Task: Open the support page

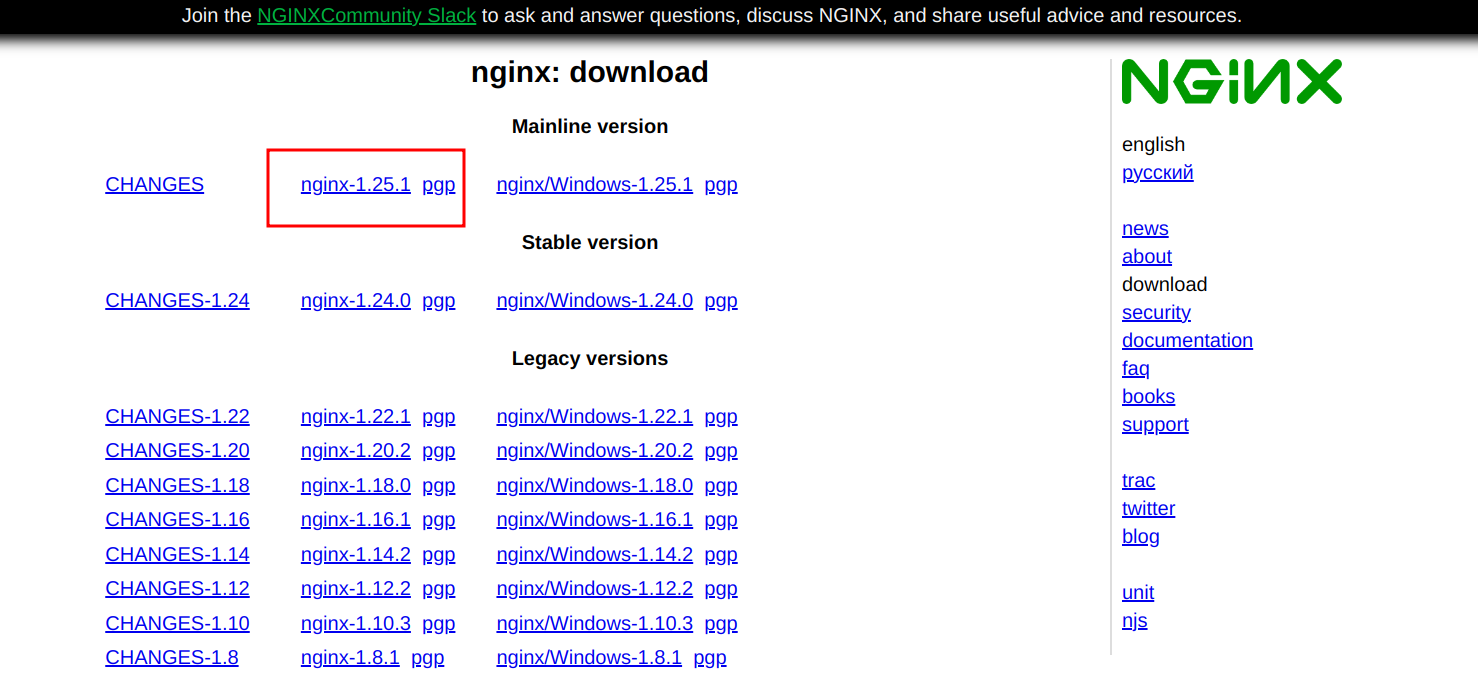Action: tap(1155, 424)
